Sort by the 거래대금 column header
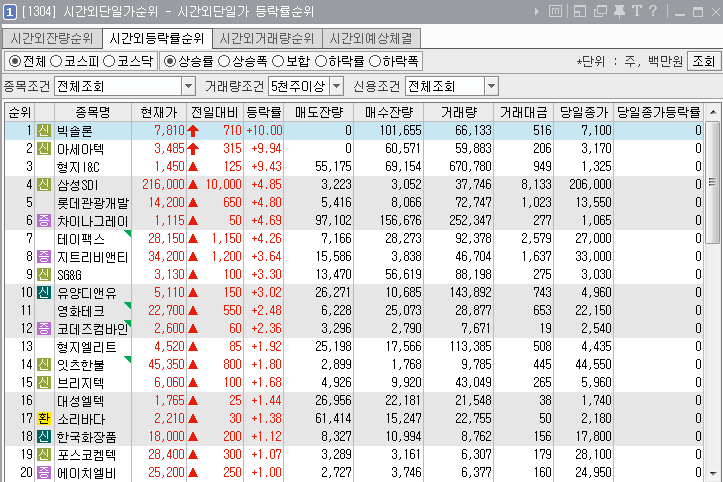723x482 pixels. click(x=523, y=112)
